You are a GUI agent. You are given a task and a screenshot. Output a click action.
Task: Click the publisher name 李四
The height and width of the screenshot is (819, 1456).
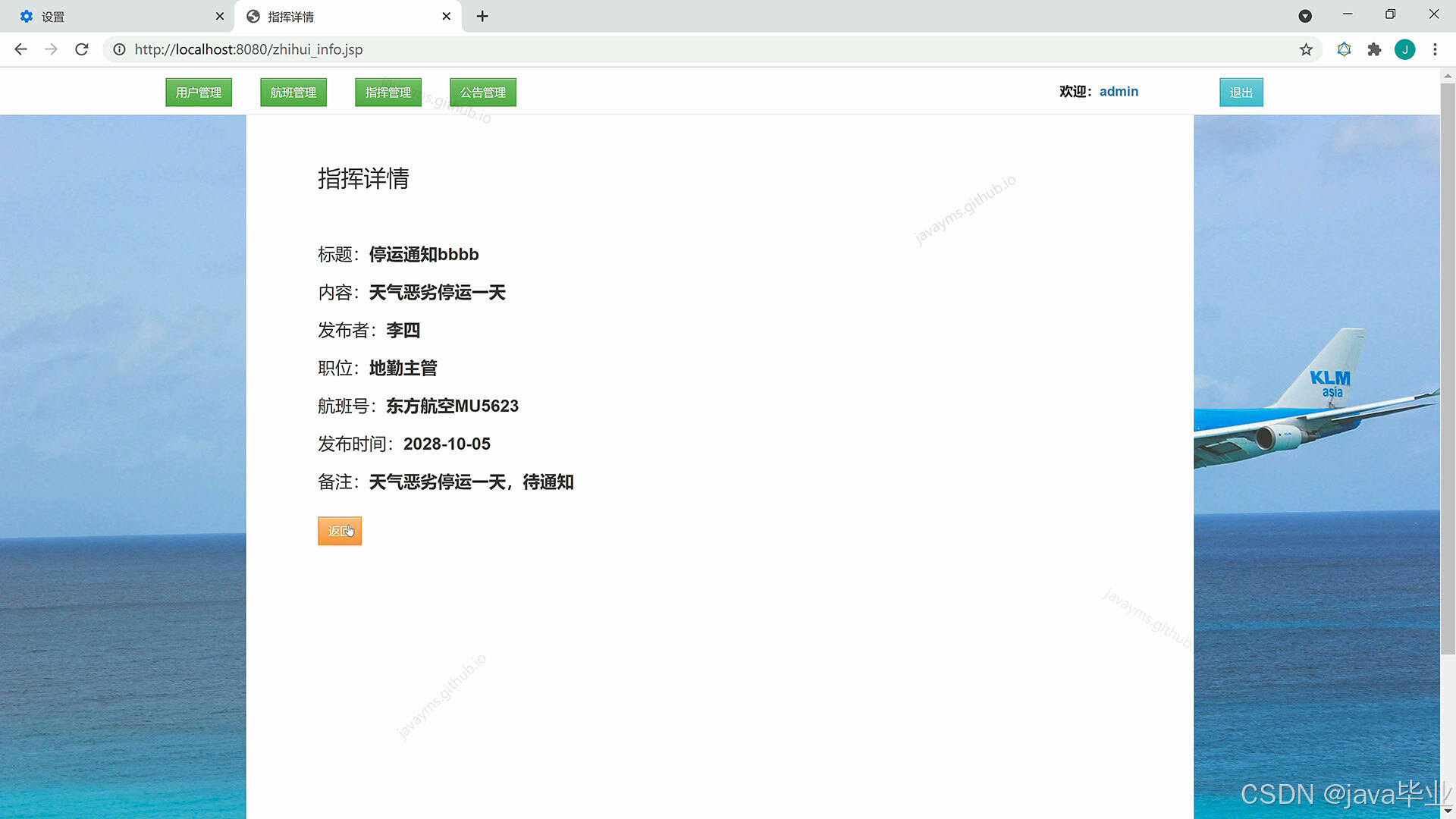click(403, 331)
